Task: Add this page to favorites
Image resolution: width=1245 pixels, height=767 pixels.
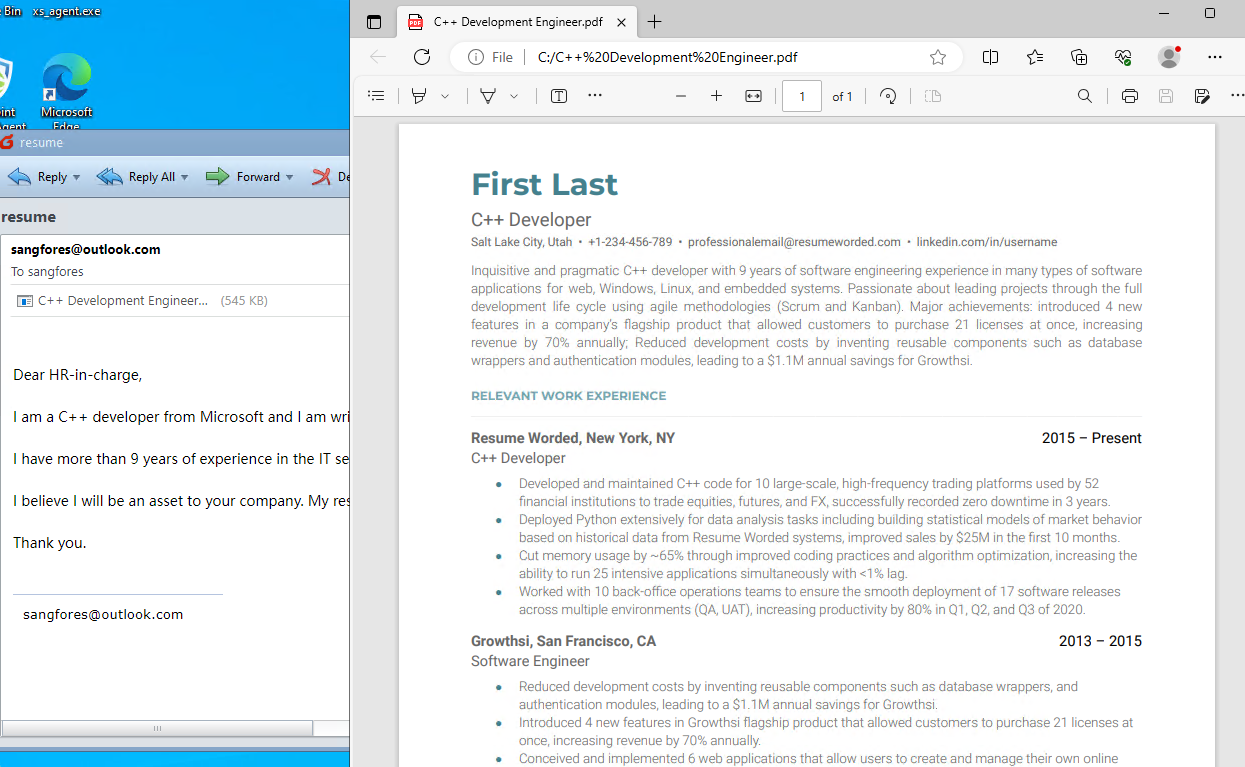Action: click(937, 57)
